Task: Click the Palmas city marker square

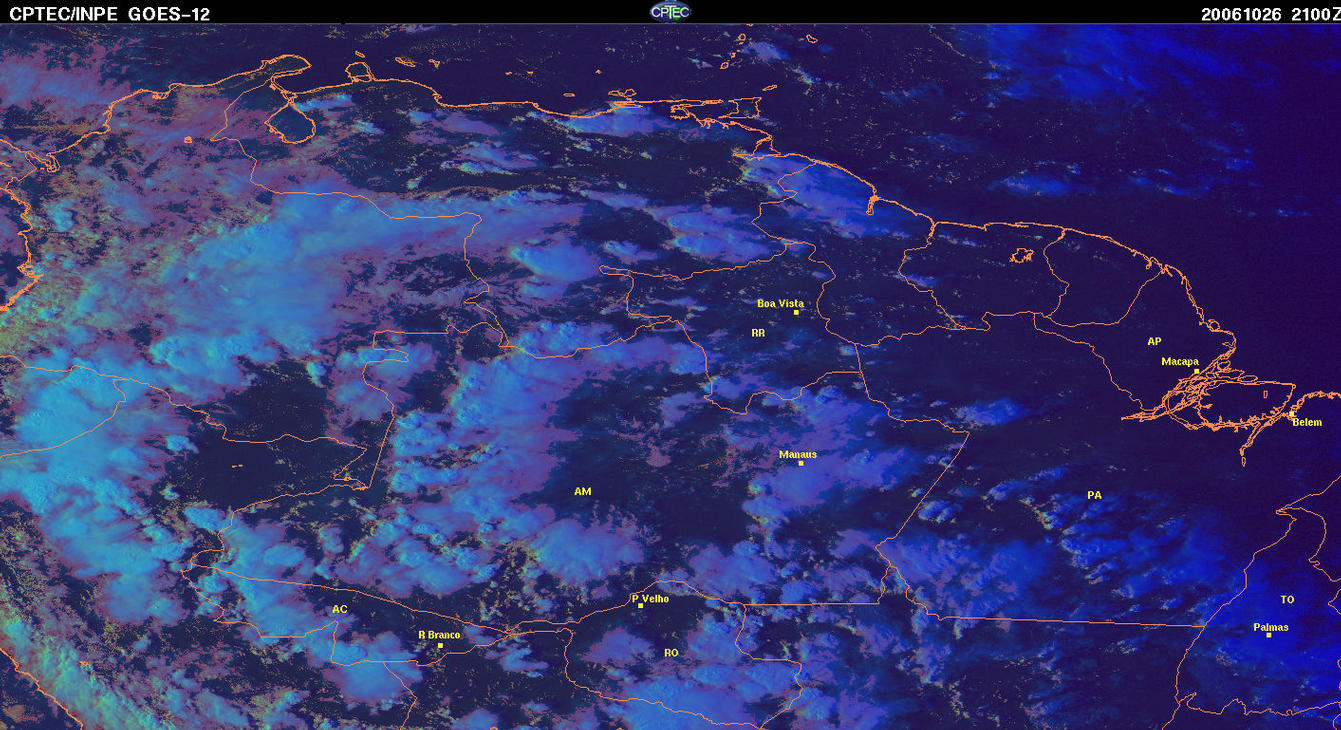Action: click(x=1269, y=636)
